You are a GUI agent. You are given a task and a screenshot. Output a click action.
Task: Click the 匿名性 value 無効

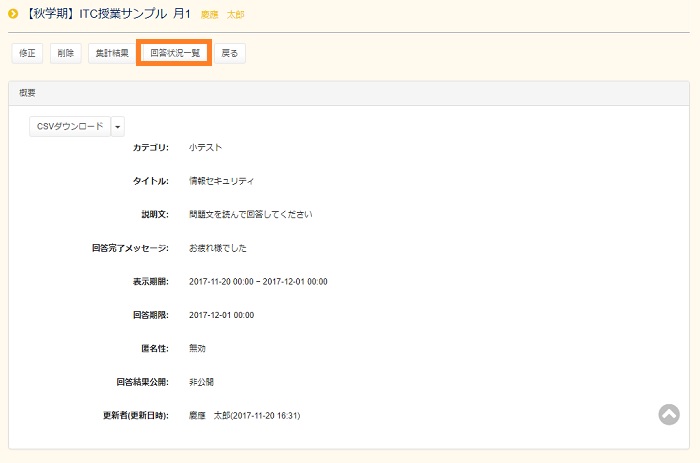197,348
